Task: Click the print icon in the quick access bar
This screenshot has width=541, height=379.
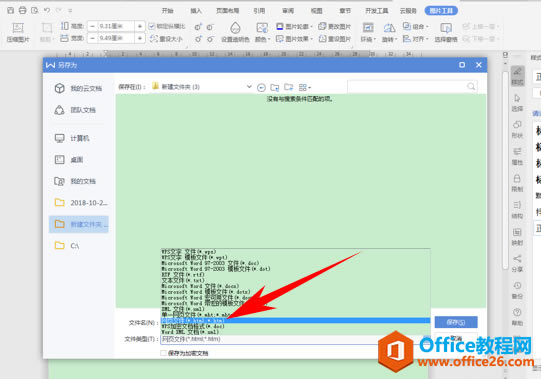Action: 22,10
